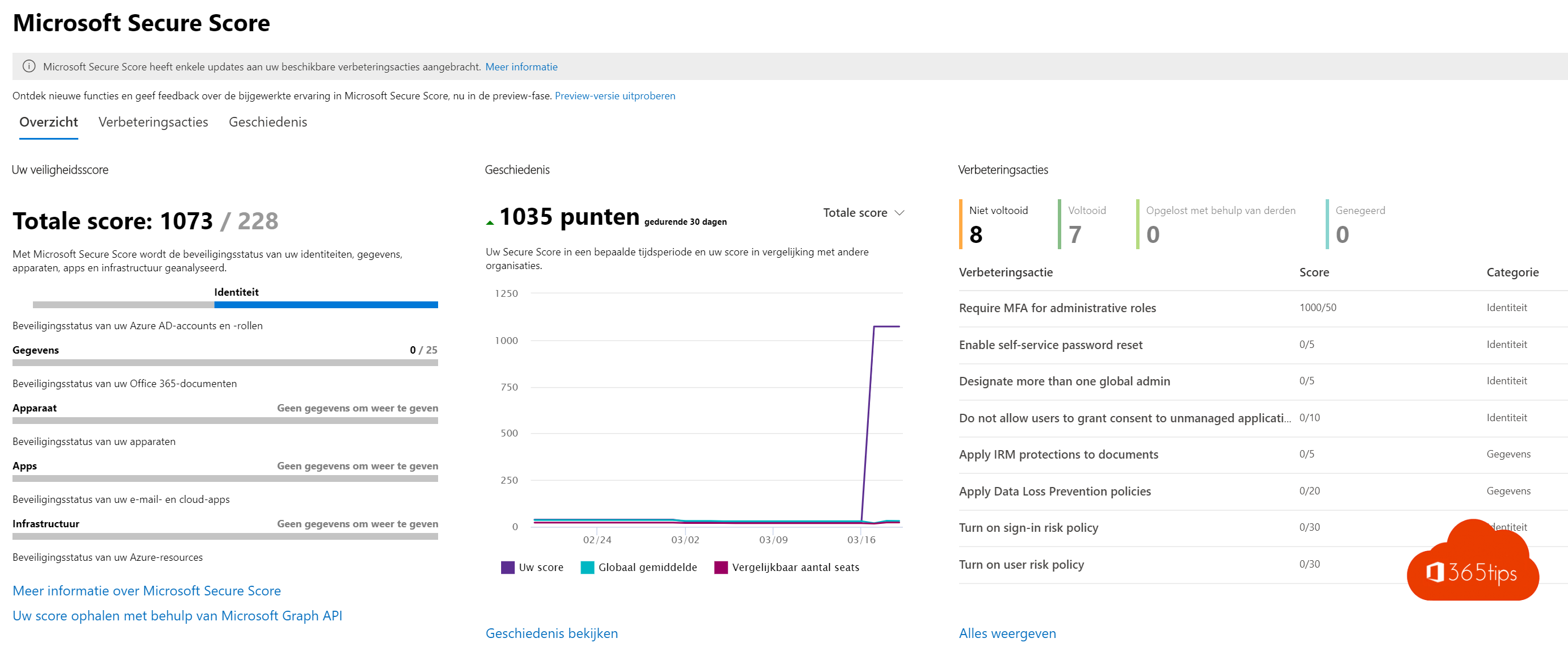Click the Geschiedenis bekijken link
The width and height of the screenshot is (1568, 655).
(552, 633)
